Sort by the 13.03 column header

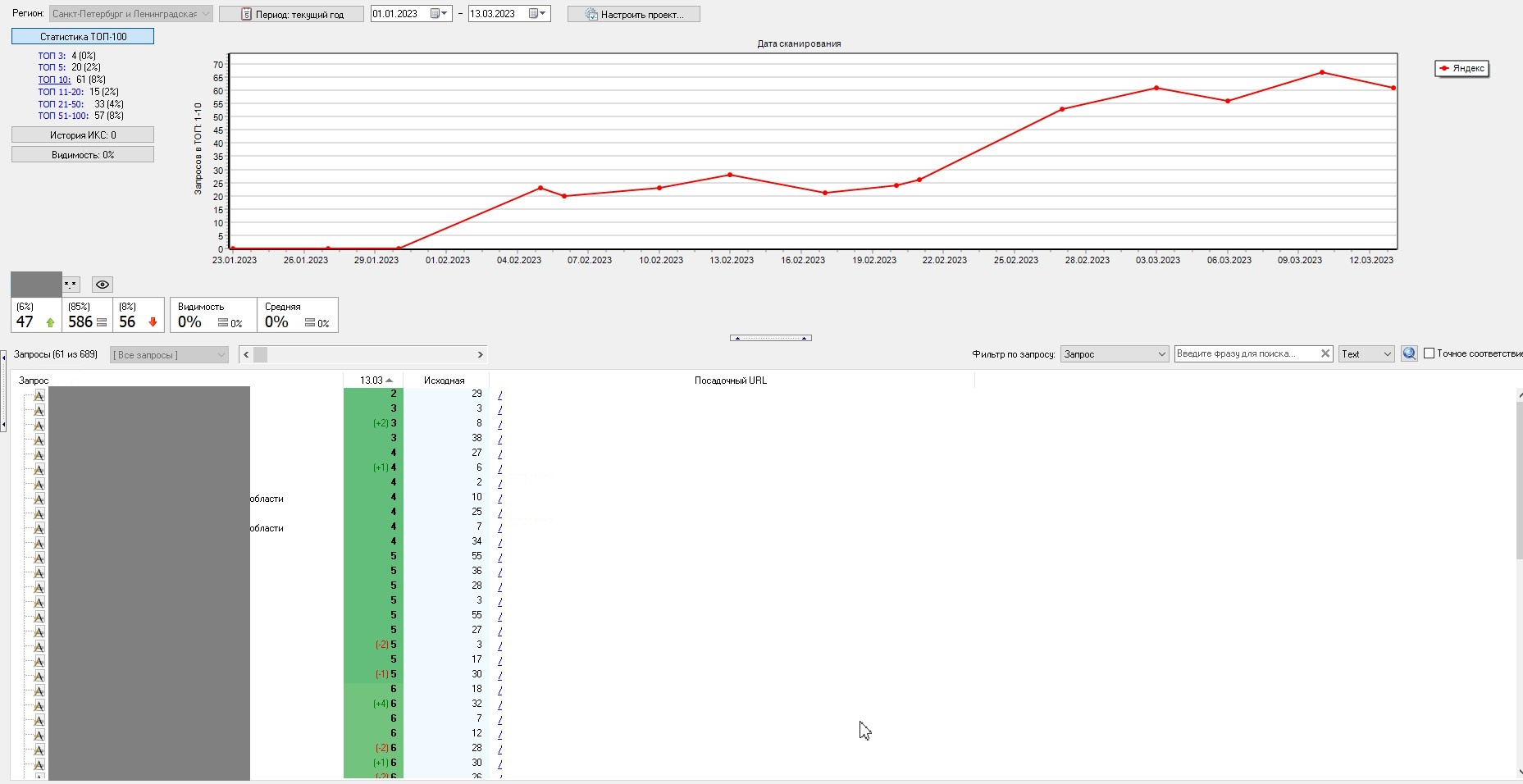pyautogui.click(x=373, y=381)
